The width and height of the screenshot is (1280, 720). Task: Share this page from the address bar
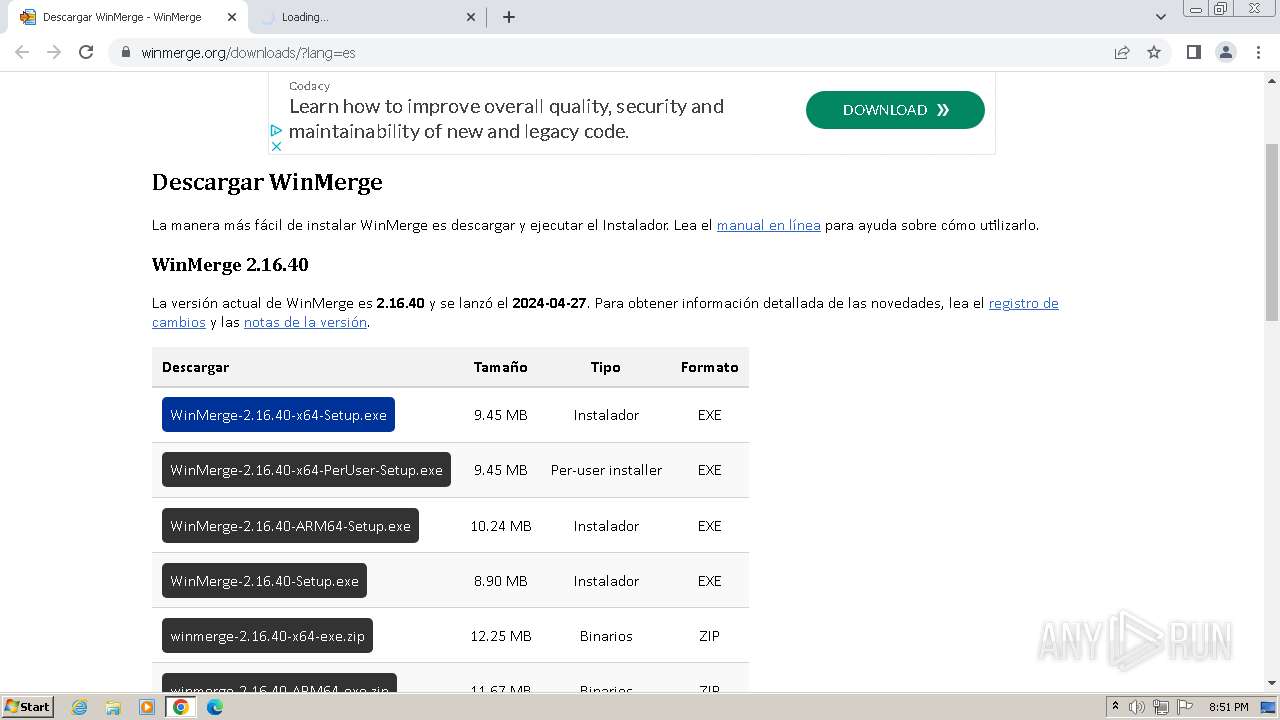1122,52
